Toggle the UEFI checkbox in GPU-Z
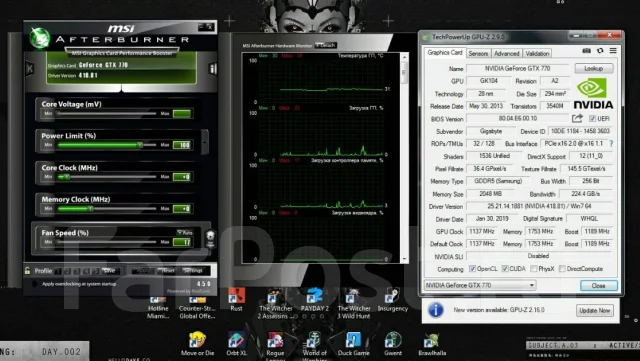640x361 pixels. 592,118
